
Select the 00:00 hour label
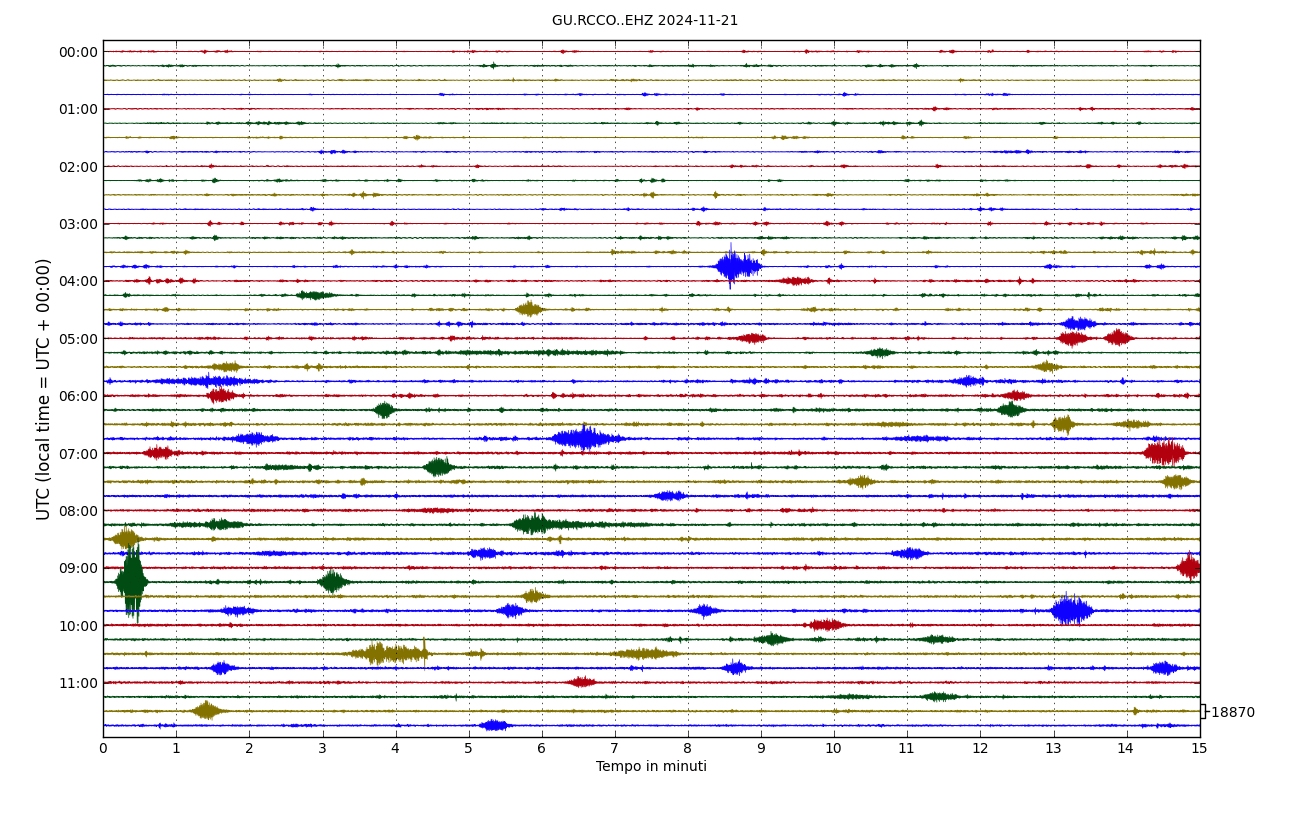click(79, 52)
